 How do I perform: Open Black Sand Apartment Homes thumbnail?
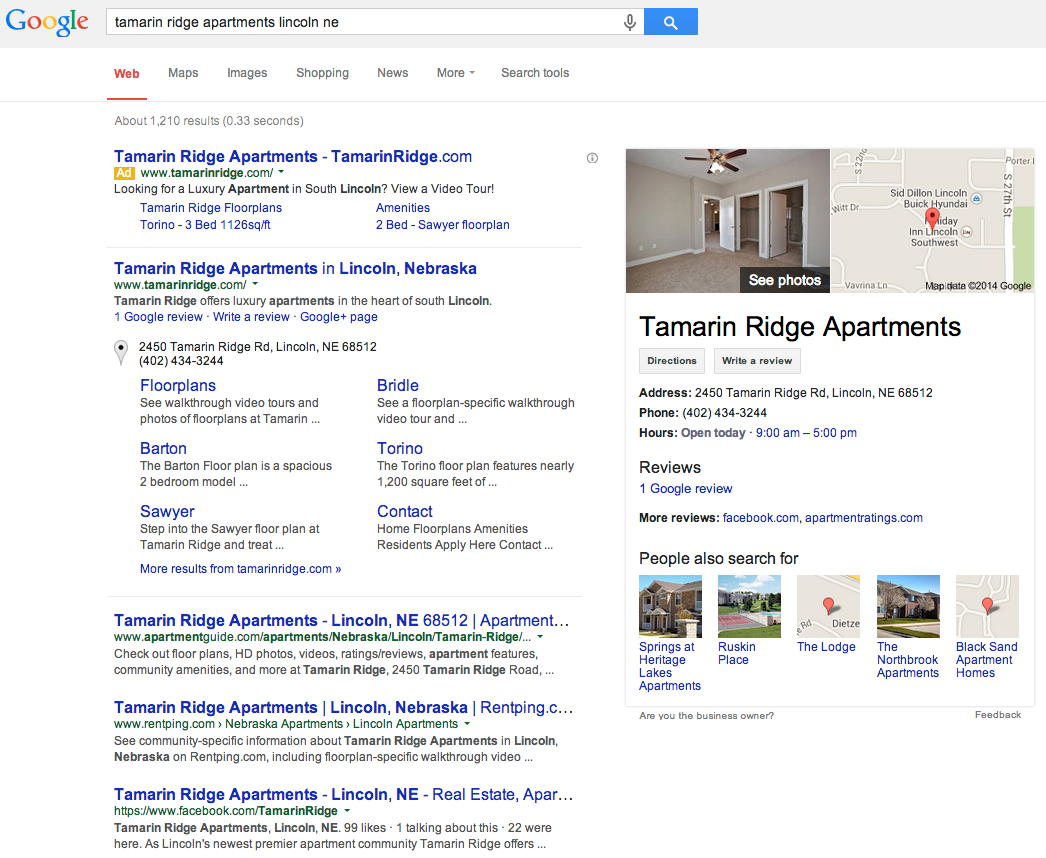987,606
